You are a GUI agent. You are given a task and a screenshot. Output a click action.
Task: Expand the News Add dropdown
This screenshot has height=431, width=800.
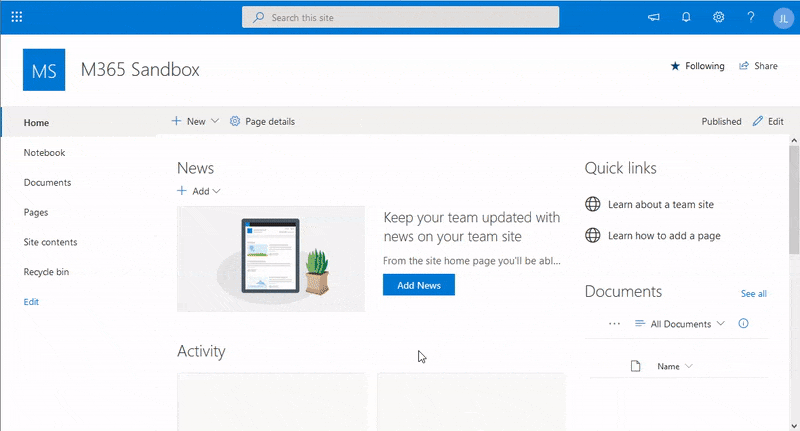click(198, 191)
